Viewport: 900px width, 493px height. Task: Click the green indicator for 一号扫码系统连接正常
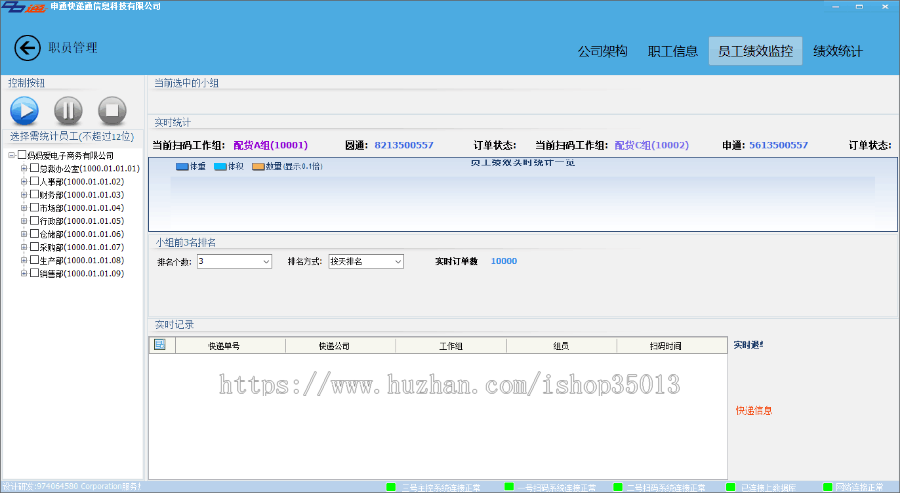tap(509, 487)
